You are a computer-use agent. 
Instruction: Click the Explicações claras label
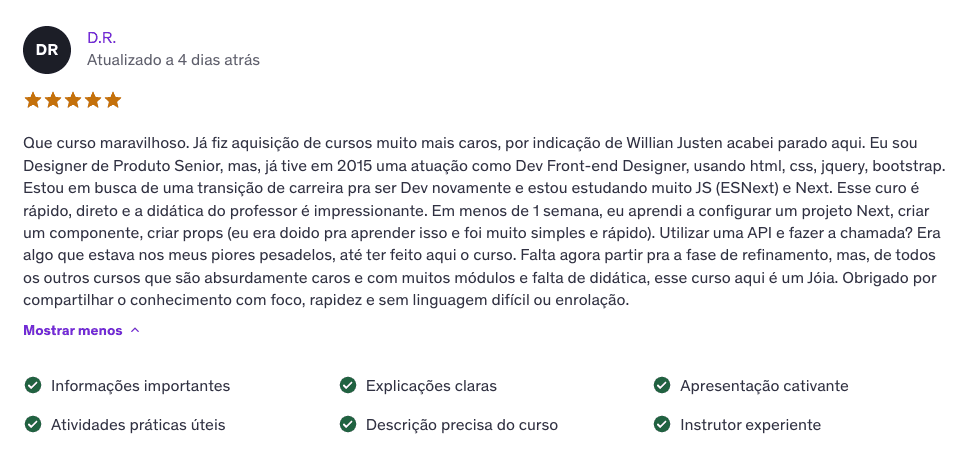click(x=431, y=385)
